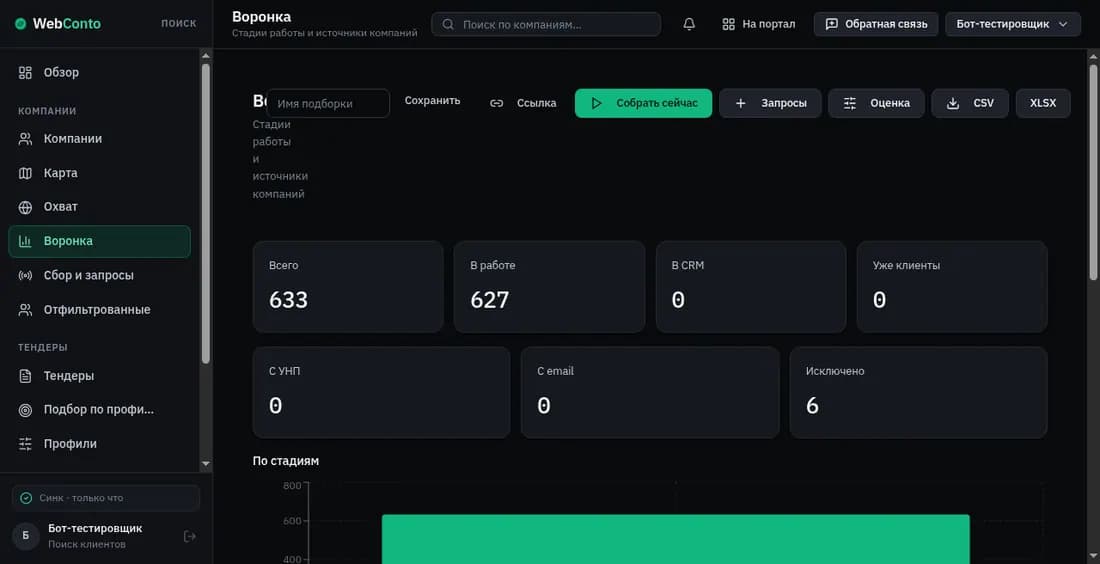Select the active Воронка sidebar item
The image size is (1100, 564).
[100, 241]
